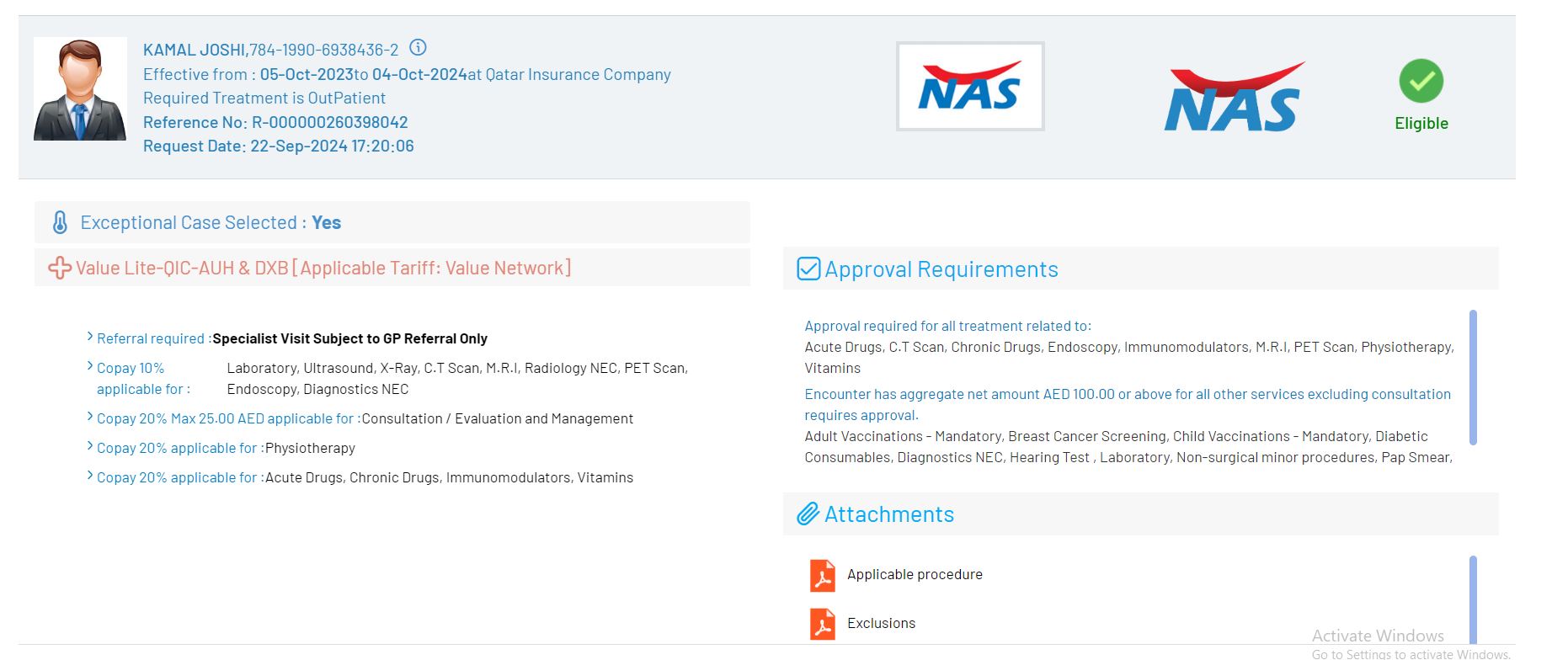Click the boxed NAS logo
1568x660 pixels.
tap(970, 87)
